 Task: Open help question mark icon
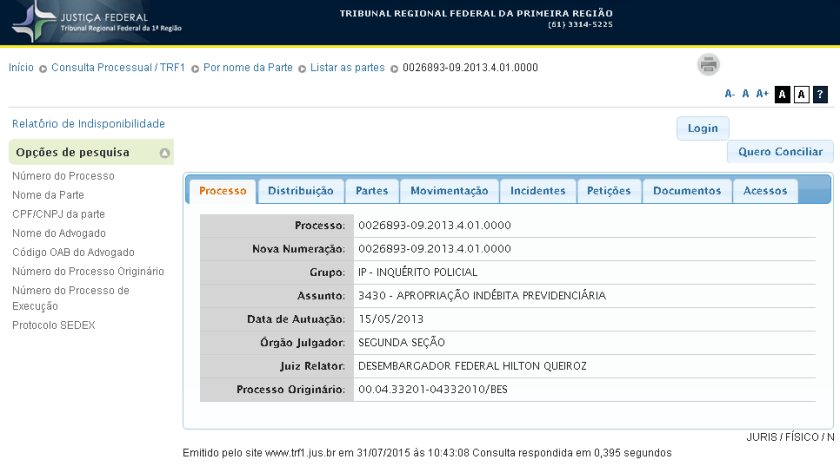820,95
